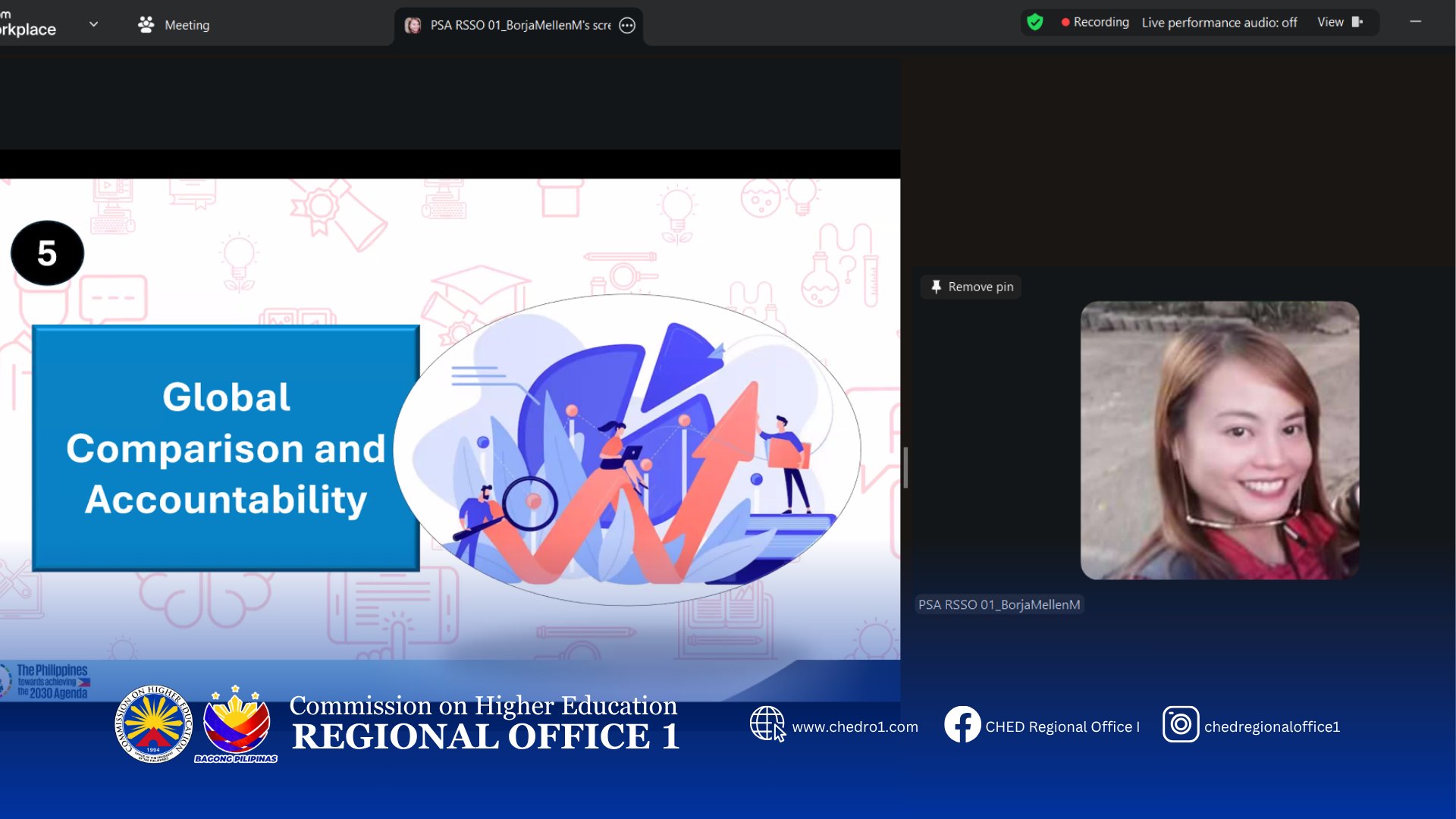Screen dimensions: 1456x819
Task: Click the pin icon on video panel
Action: pos(936,287)
